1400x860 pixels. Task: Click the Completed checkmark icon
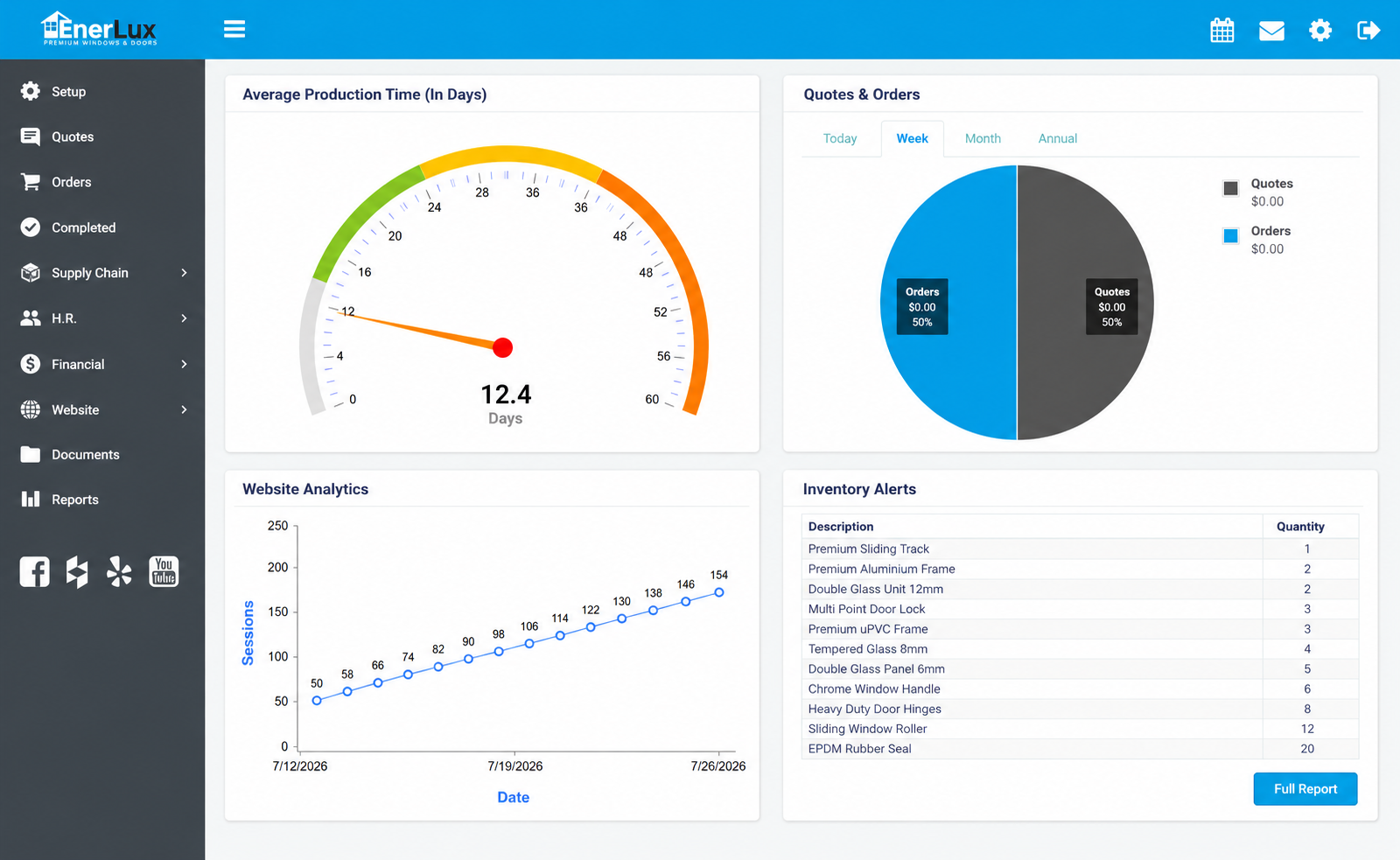click(x=31, y=227)
